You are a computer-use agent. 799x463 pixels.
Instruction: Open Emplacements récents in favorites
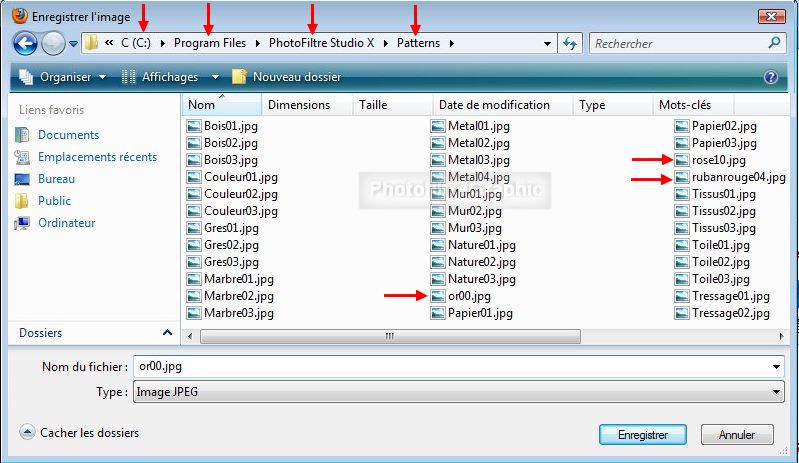click(96, 157)
